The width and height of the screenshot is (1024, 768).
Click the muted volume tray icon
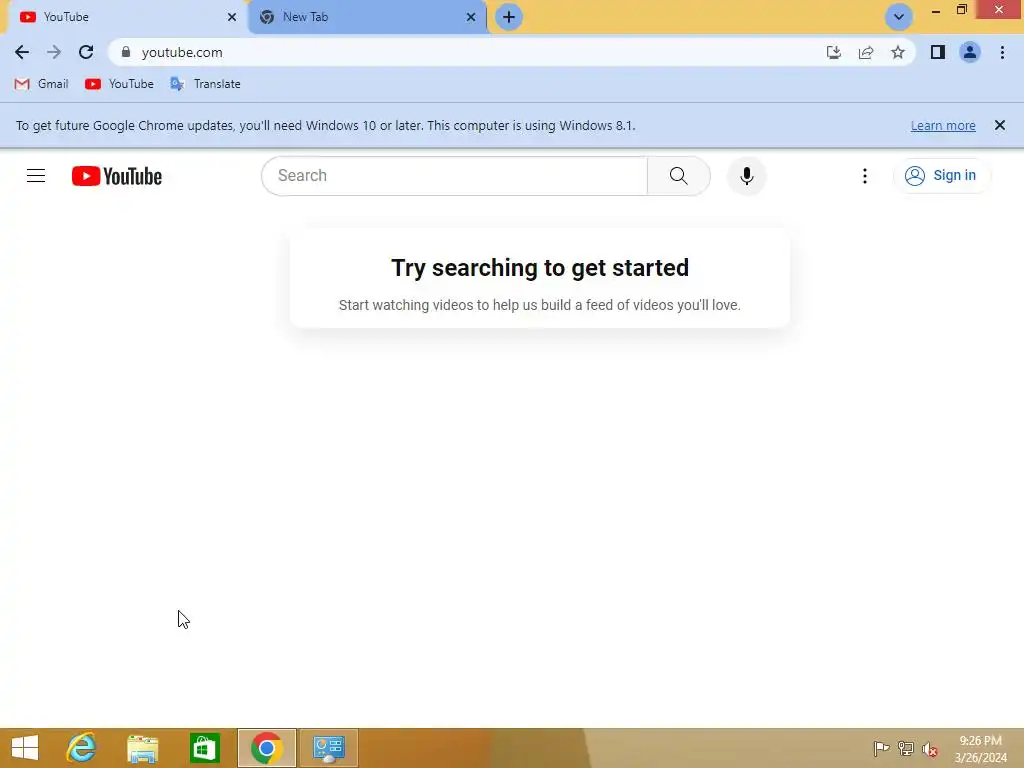coord(930,749)
